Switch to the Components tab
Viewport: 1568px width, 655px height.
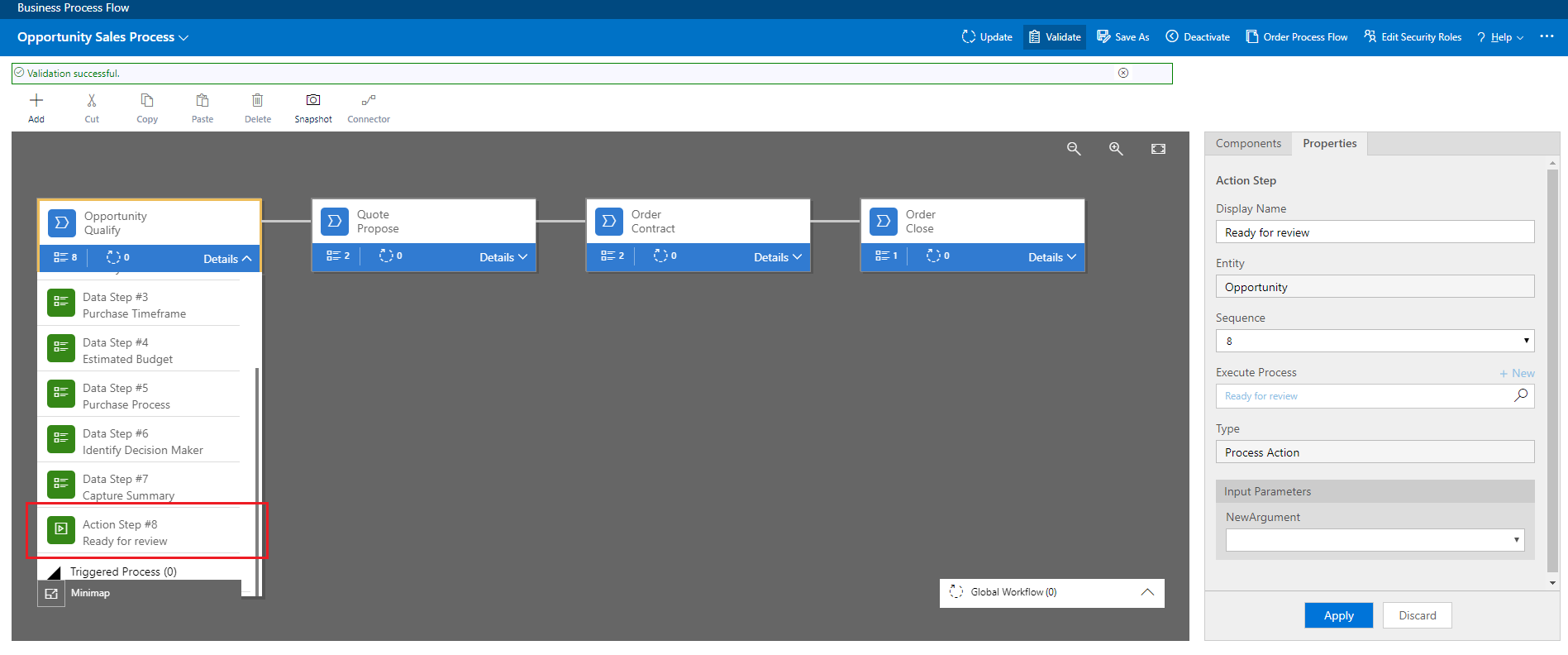[x=1248, y=143]
